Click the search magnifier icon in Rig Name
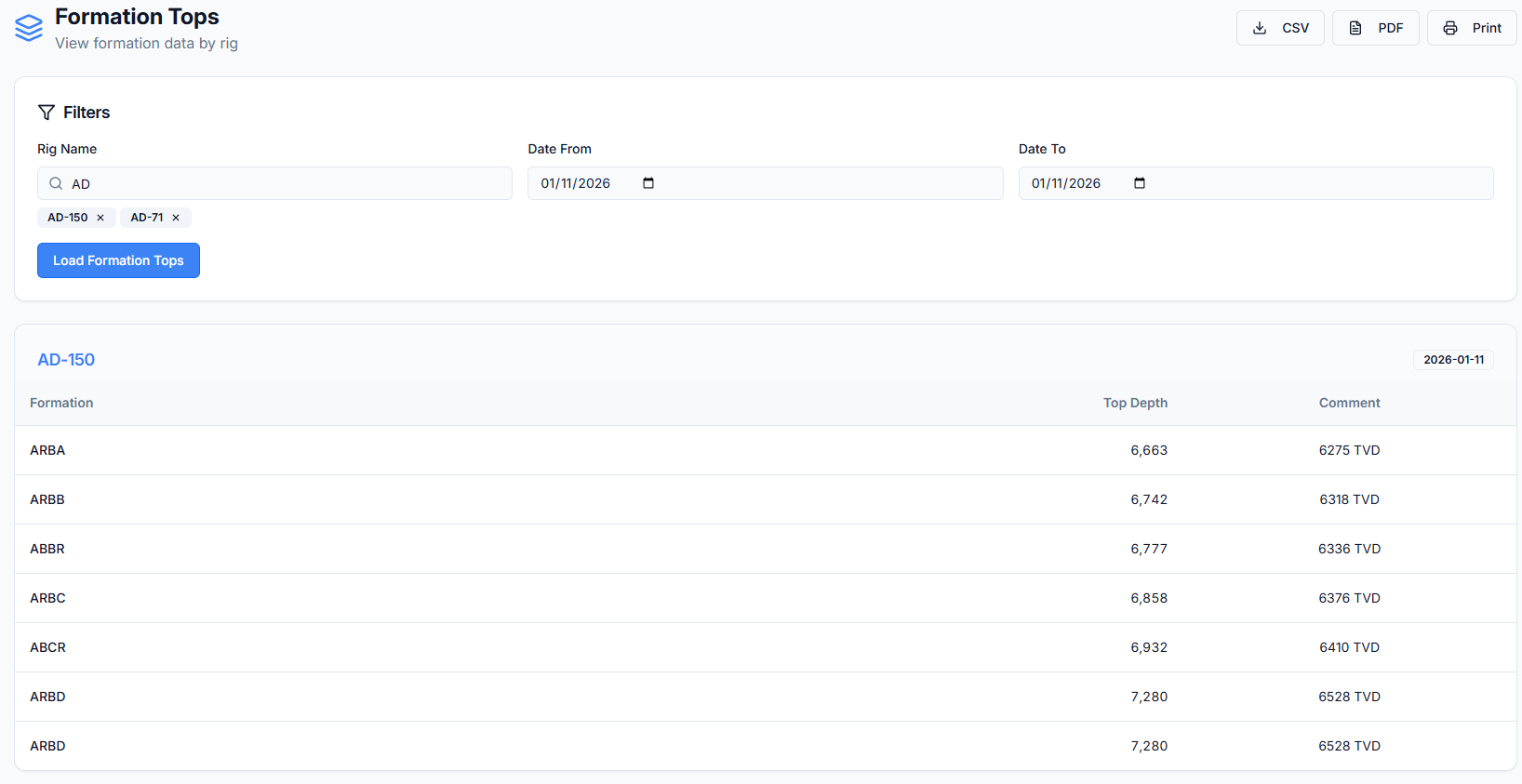 pyautogui.click(x=56, y=183)
